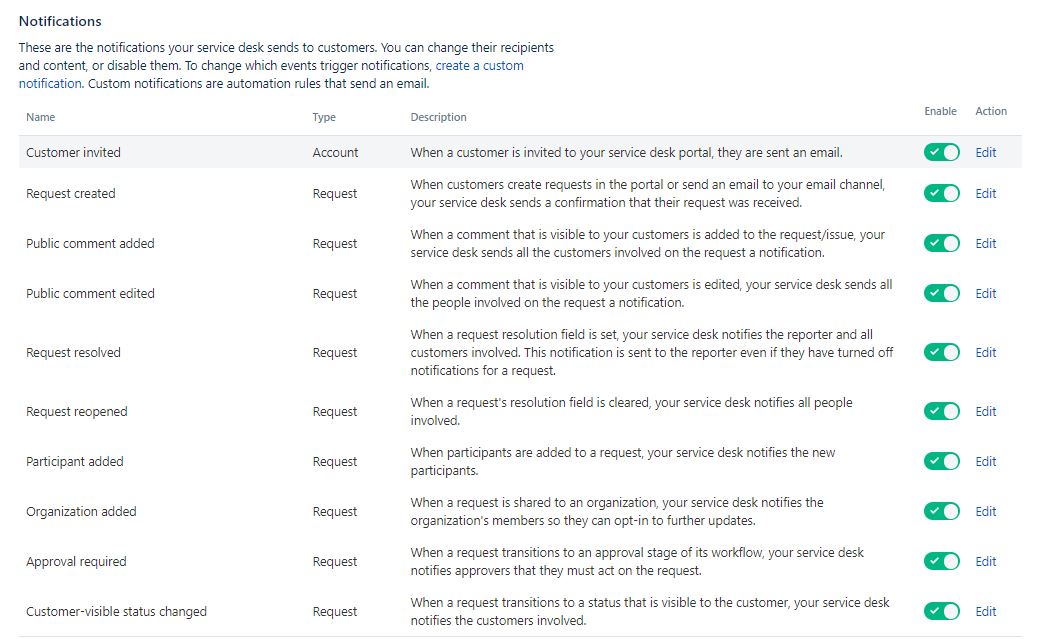Disable the Customer invited notification toggle
1040x639 pixels.
(x=941, y=153)
